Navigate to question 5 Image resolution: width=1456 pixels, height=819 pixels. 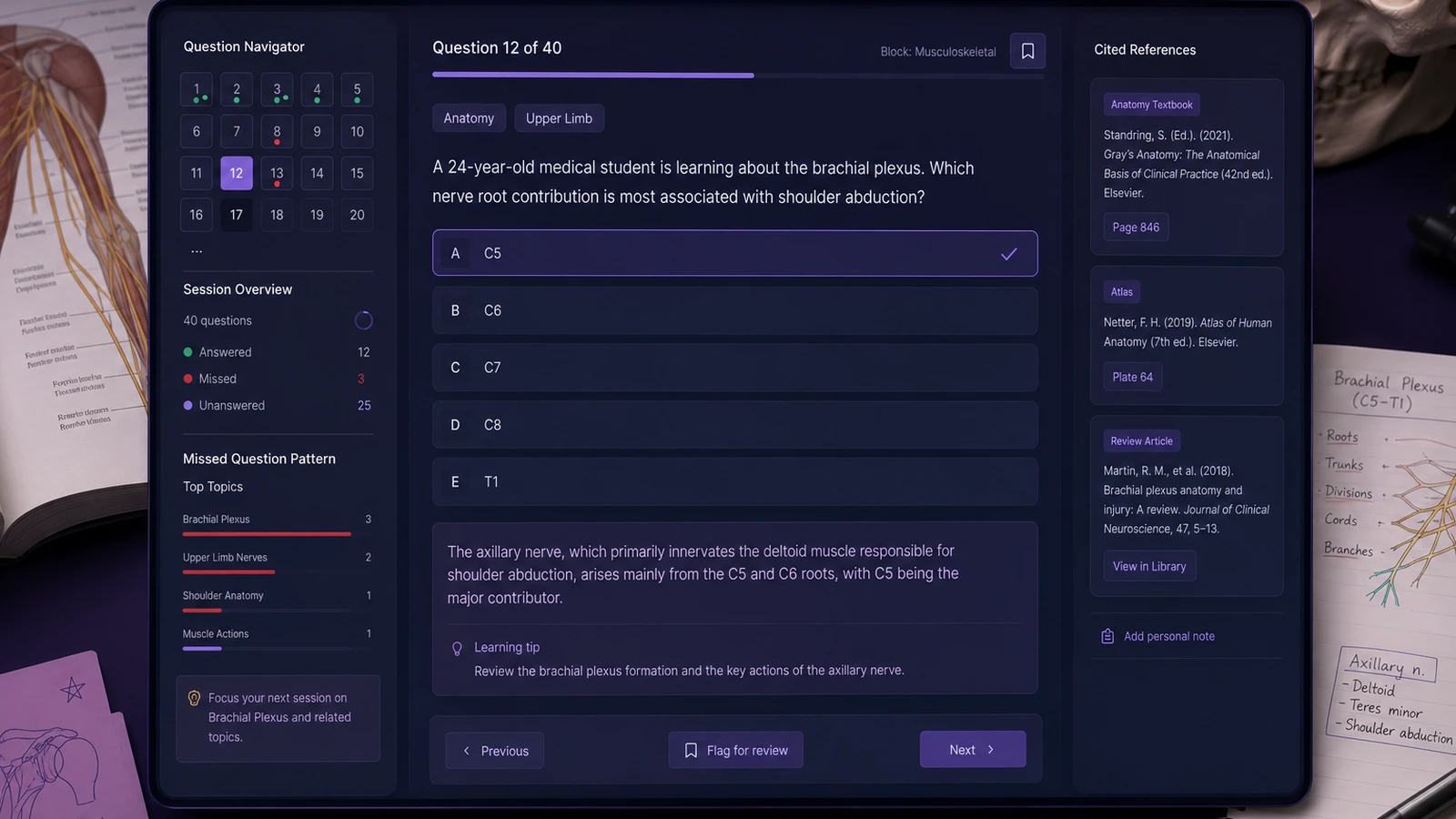357,90
